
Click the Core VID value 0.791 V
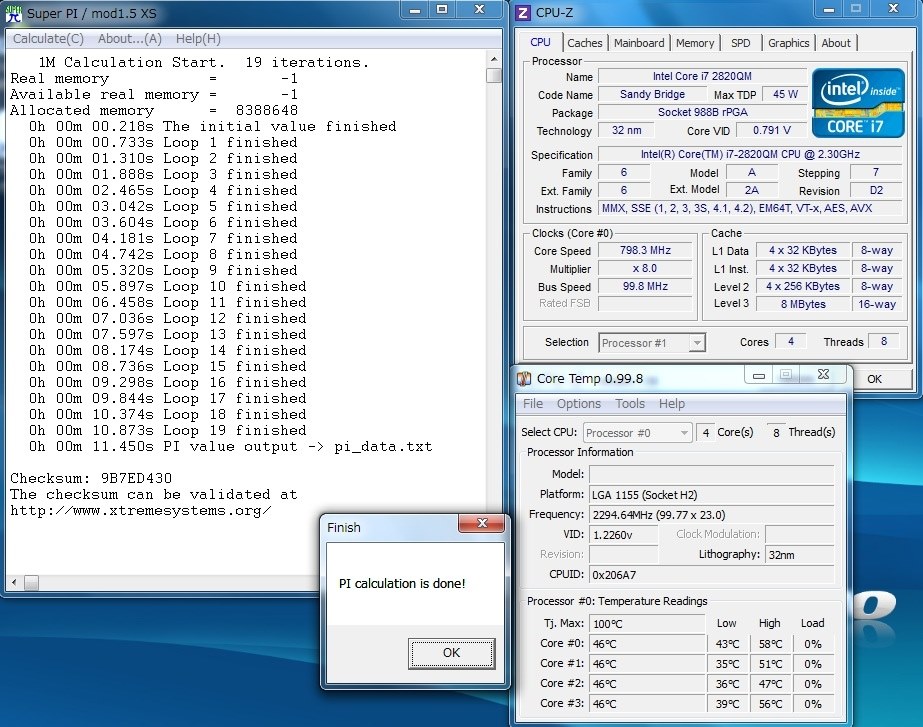tap(772, 130)
